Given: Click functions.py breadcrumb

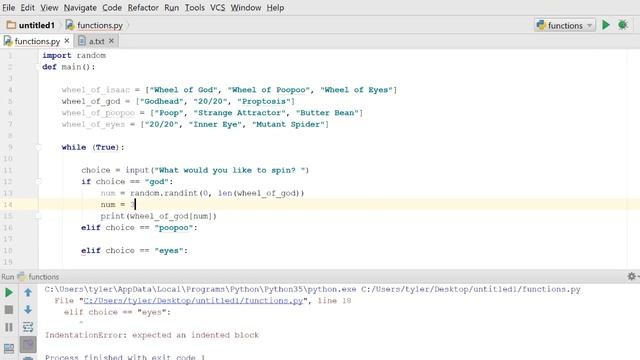Looking at the screenshot, I should pos(100,25).
